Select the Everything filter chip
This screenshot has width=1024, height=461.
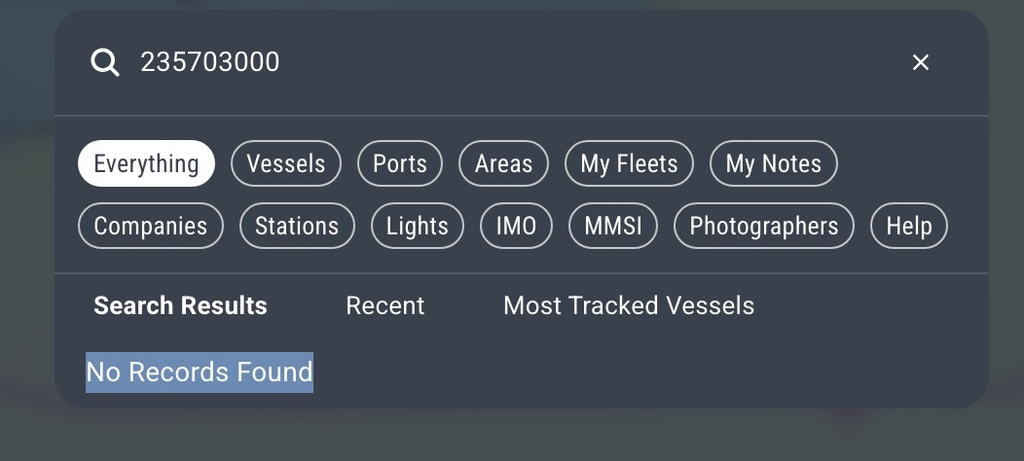coord(146,163)
